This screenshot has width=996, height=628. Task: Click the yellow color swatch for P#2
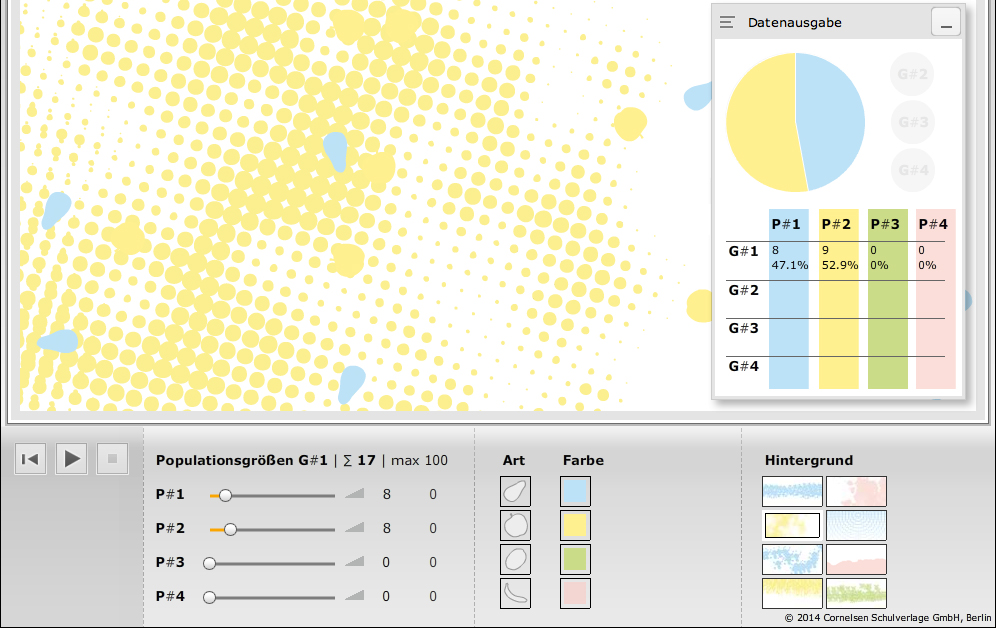click(575, 526)
